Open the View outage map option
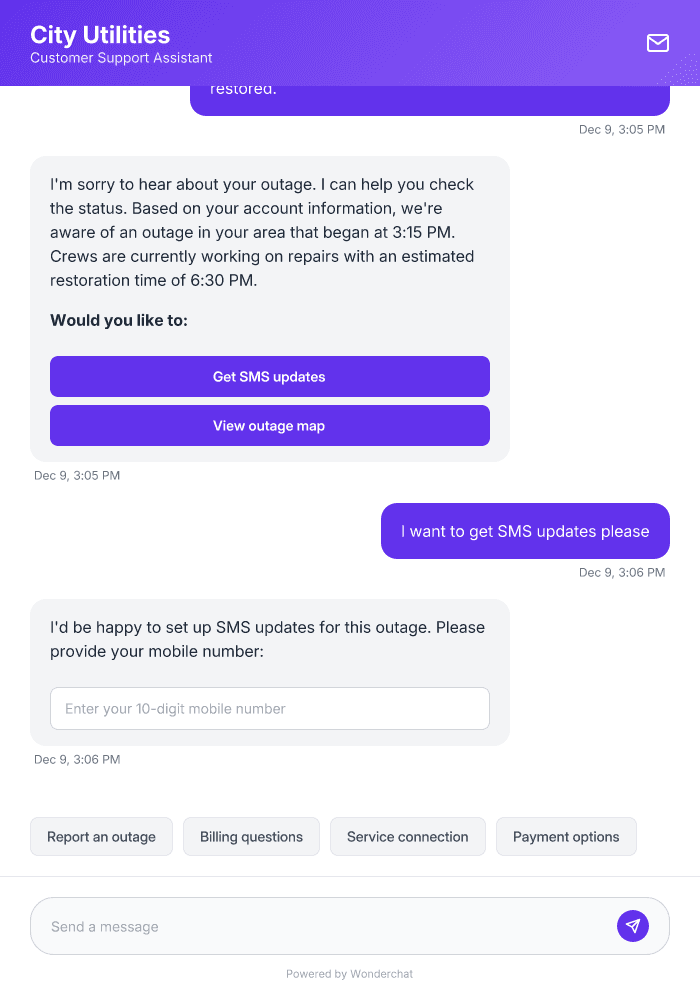 (x=269, y=425)
